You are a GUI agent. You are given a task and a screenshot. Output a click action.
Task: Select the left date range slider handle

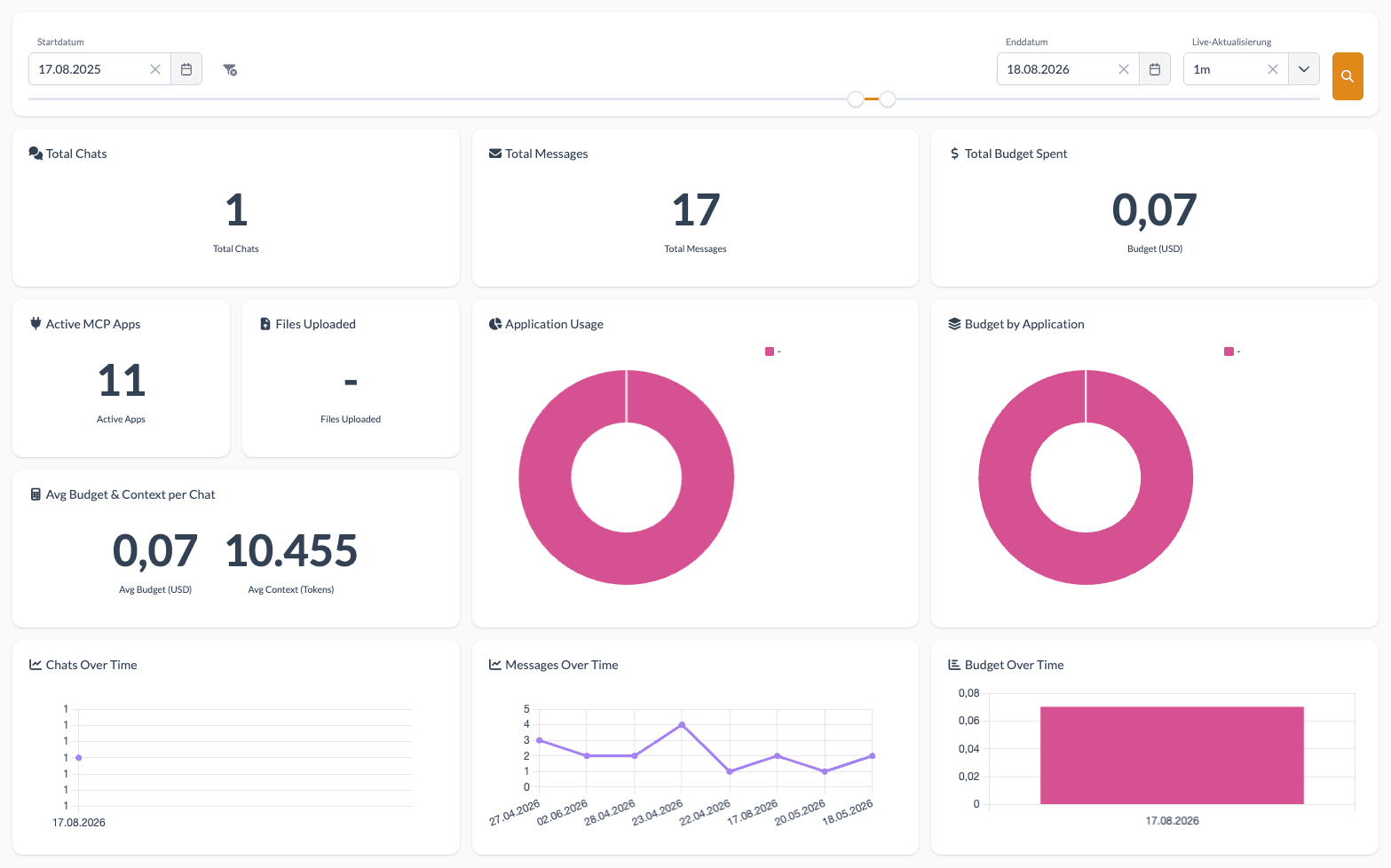point(856,99)
